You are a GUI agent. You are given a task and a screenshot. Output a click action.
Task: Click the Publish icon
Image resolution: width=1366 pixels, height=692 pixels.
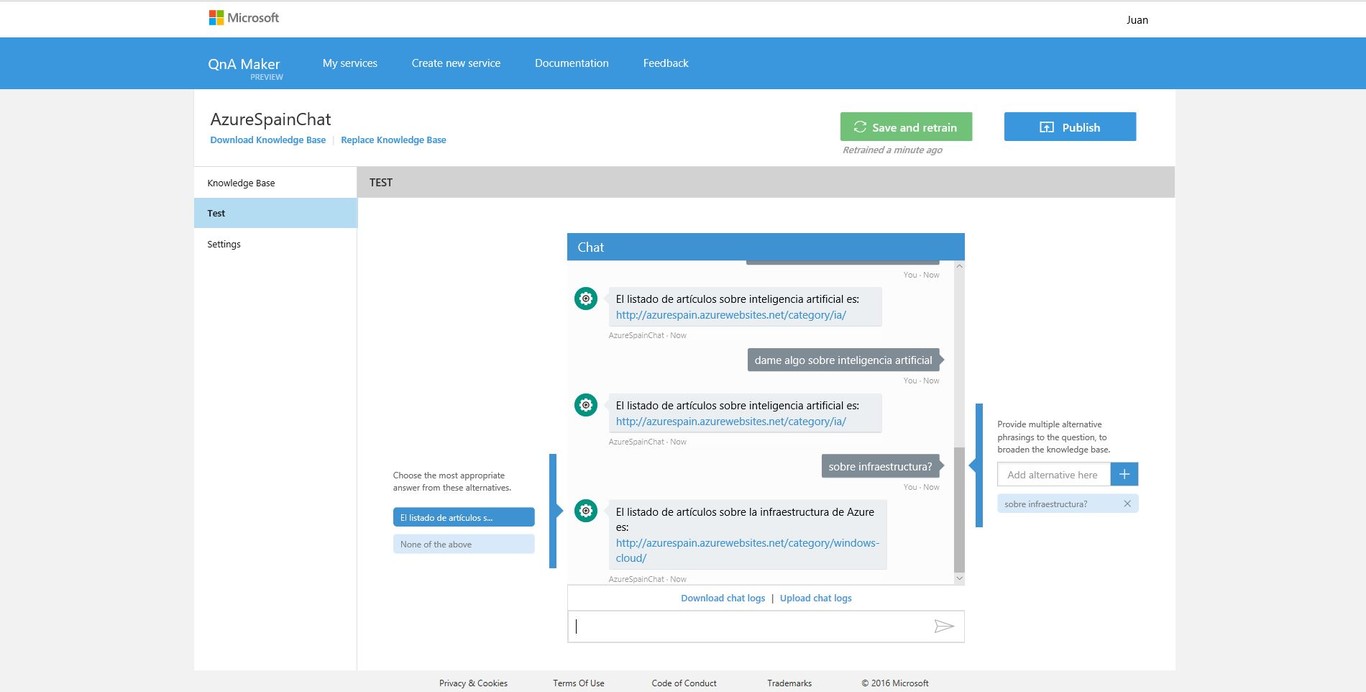point(1045,127)
